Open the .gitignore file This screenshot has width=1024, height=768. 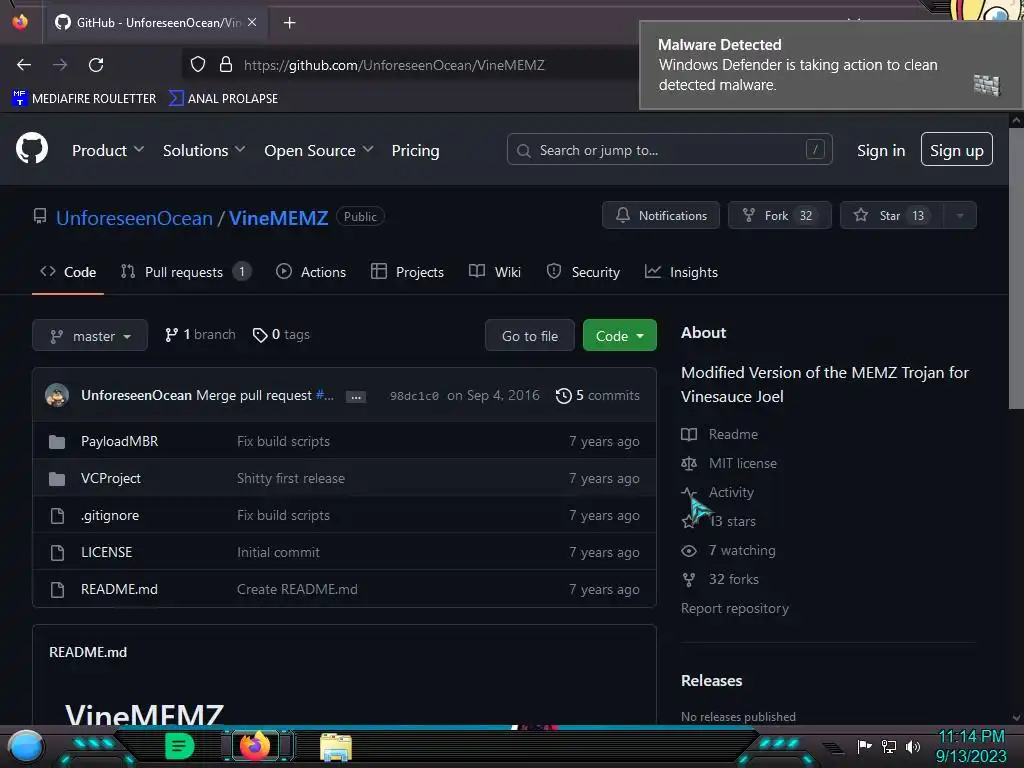(x=110, y=515)
